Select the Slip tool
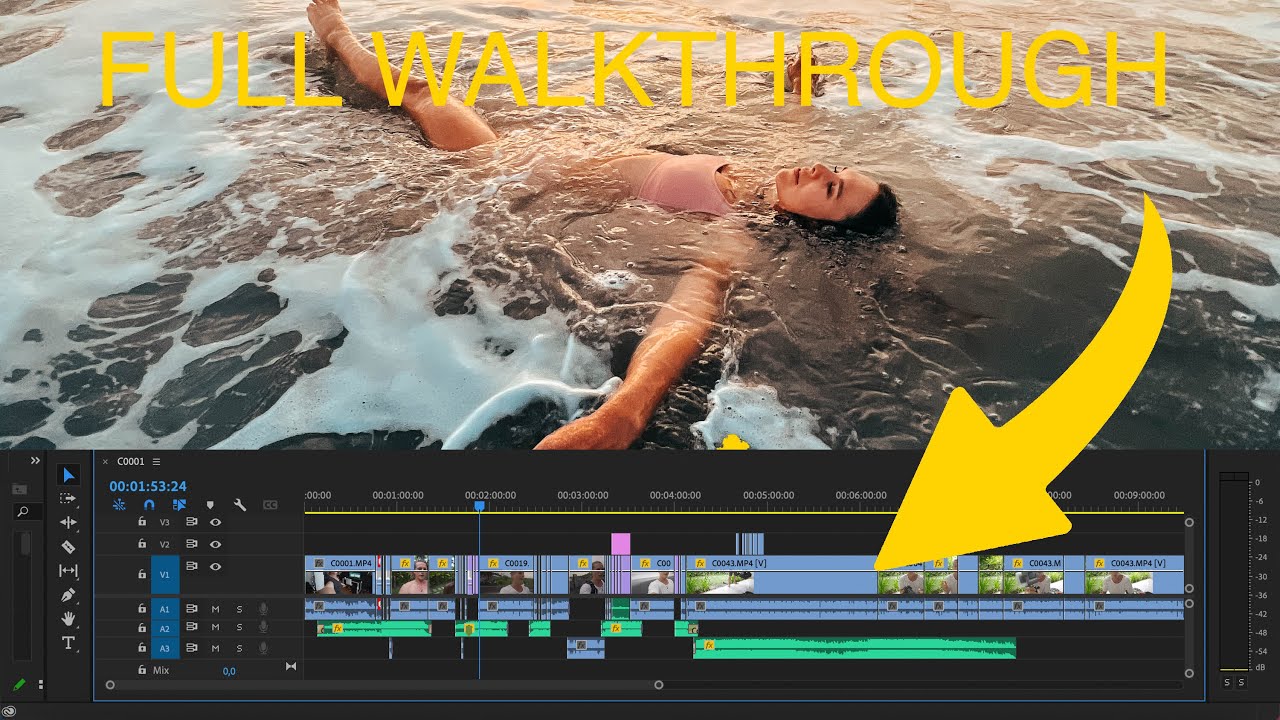The width and height of the screenshot is (1280, 720). coord(68,570)
